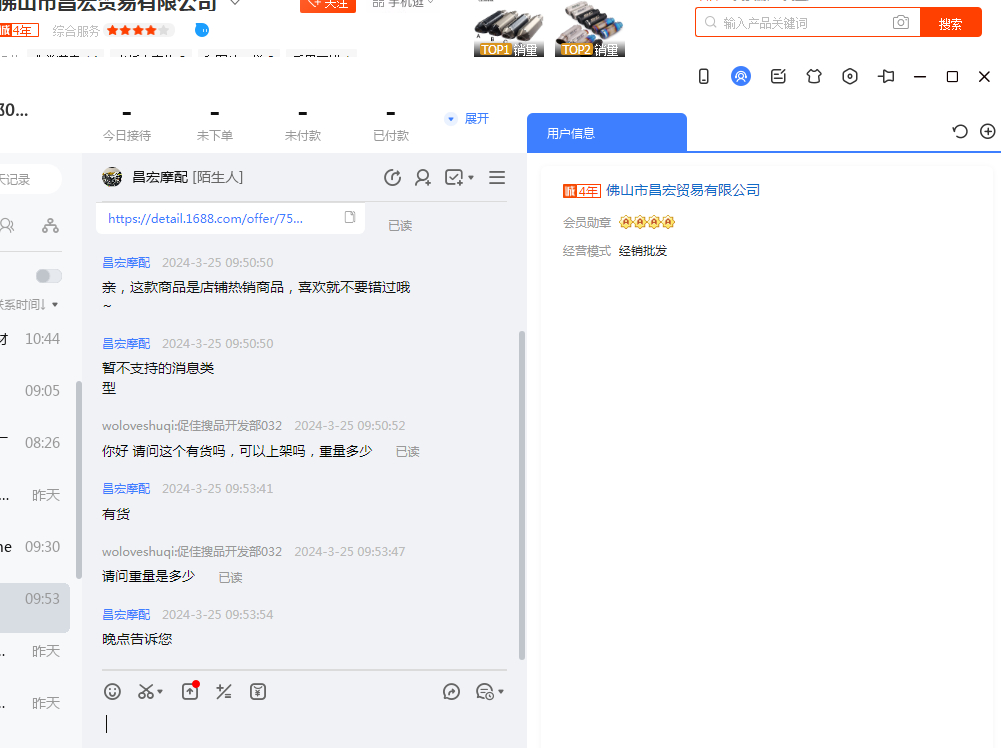Image resolution: width=1001 pixels, height=748 pixels.
Task: Pin the window with the pushpin icon
Action: [886, 77]
